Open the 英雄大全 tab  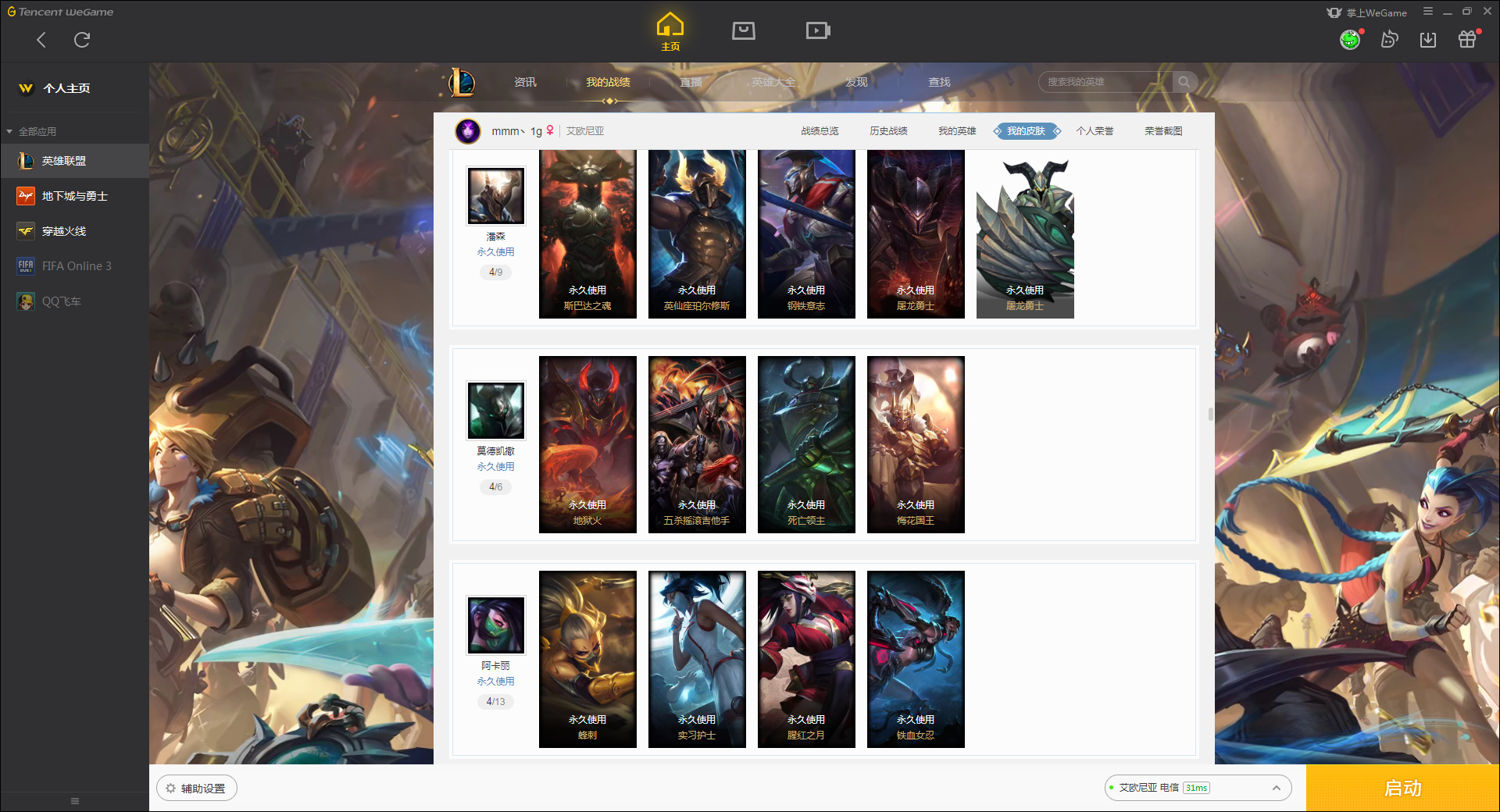773,82
